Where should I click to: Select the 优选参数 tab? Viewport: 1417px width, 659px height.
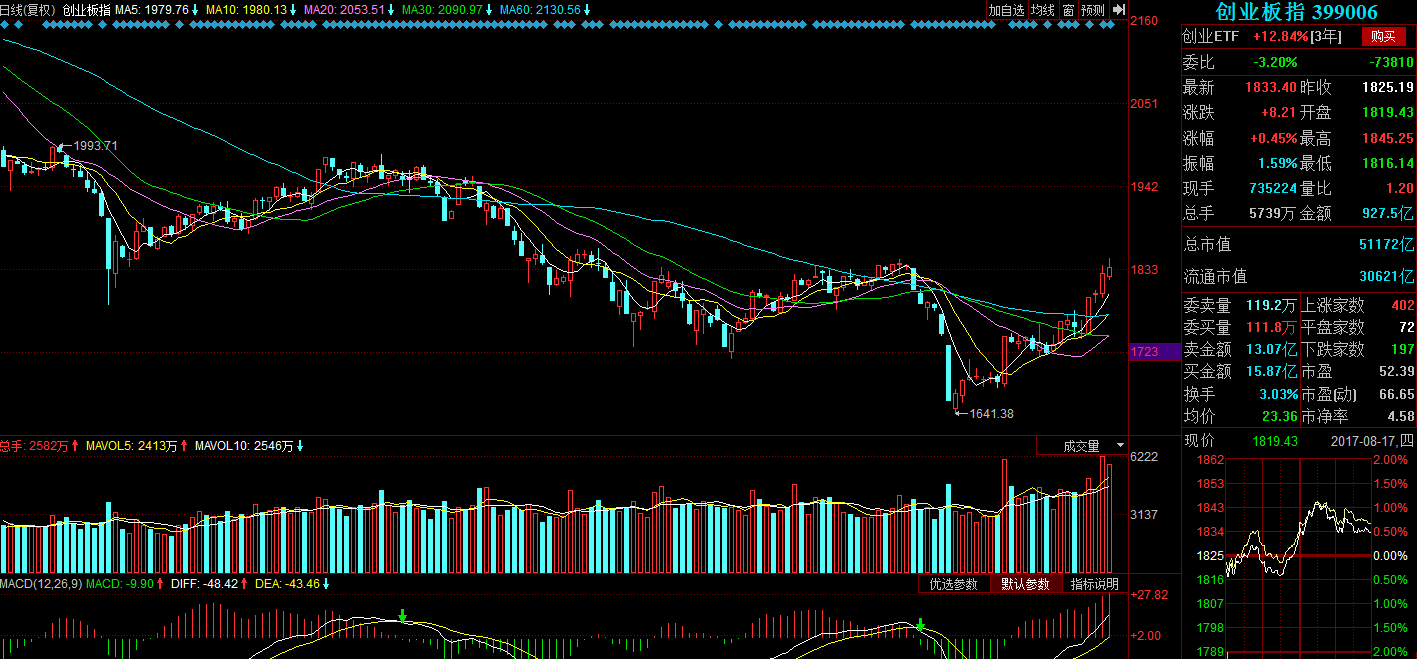pyautogui.click(x=953, y=584)
